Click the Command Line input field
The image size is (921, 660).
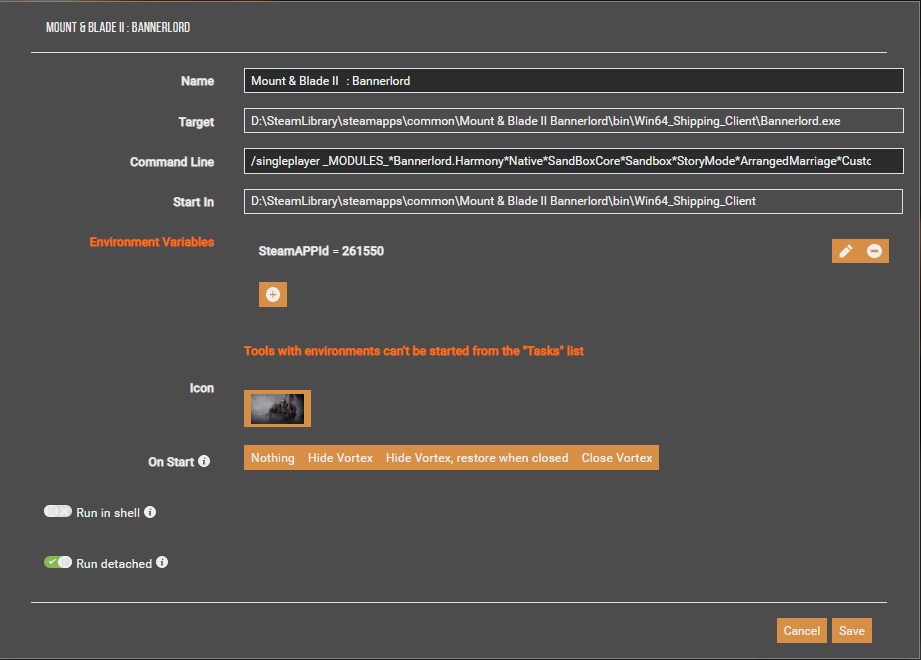[574, 161]
